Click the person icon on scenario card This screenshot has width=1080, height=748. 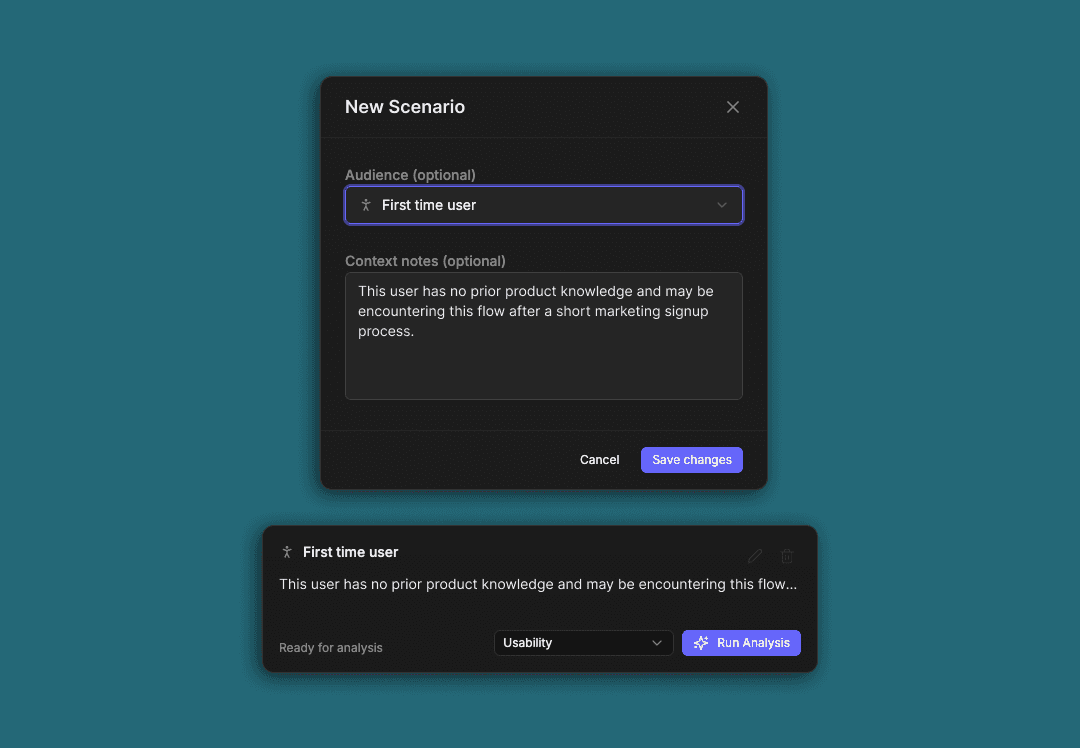tap(287, 552)
